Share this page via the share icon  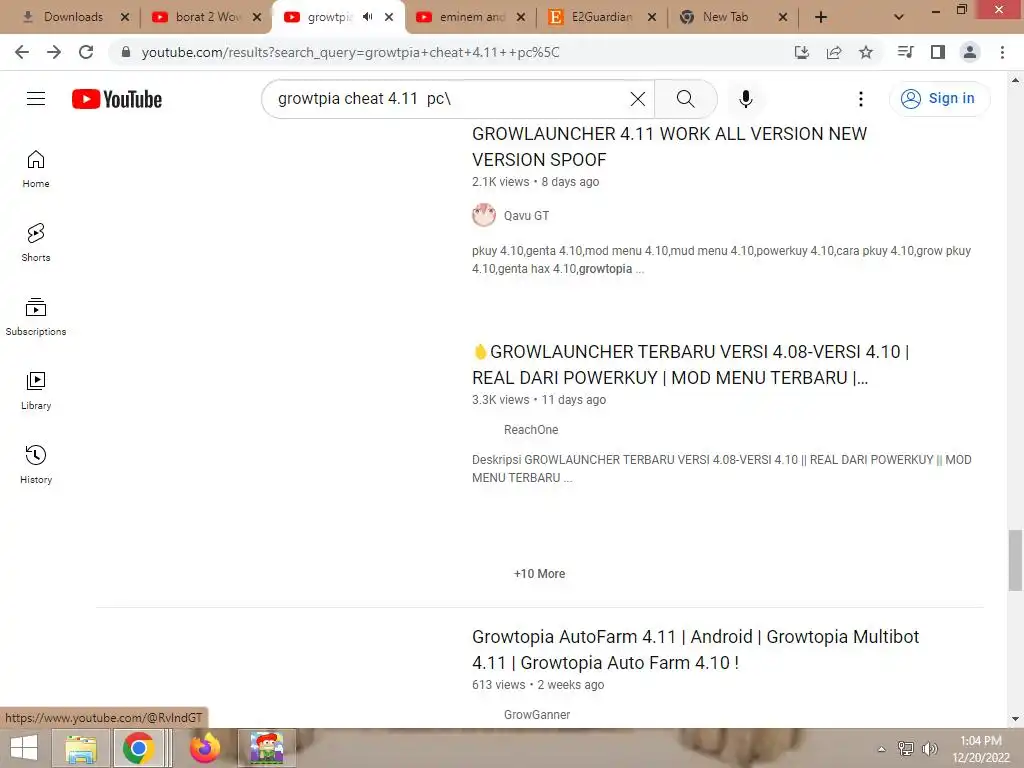[834, 52]
